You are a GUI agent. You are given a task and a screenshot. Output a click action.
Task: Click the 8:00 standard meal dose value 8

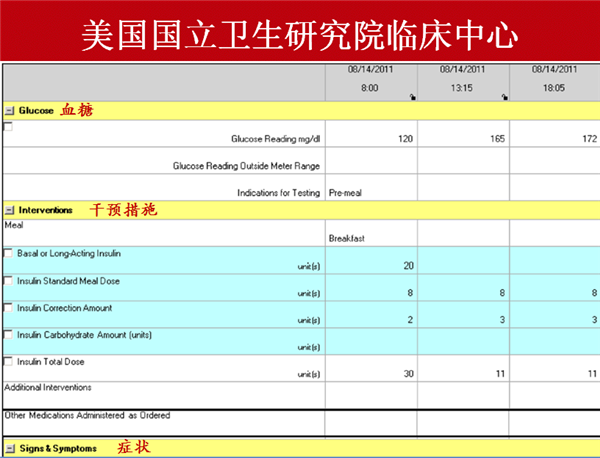(x=410, y=293)
